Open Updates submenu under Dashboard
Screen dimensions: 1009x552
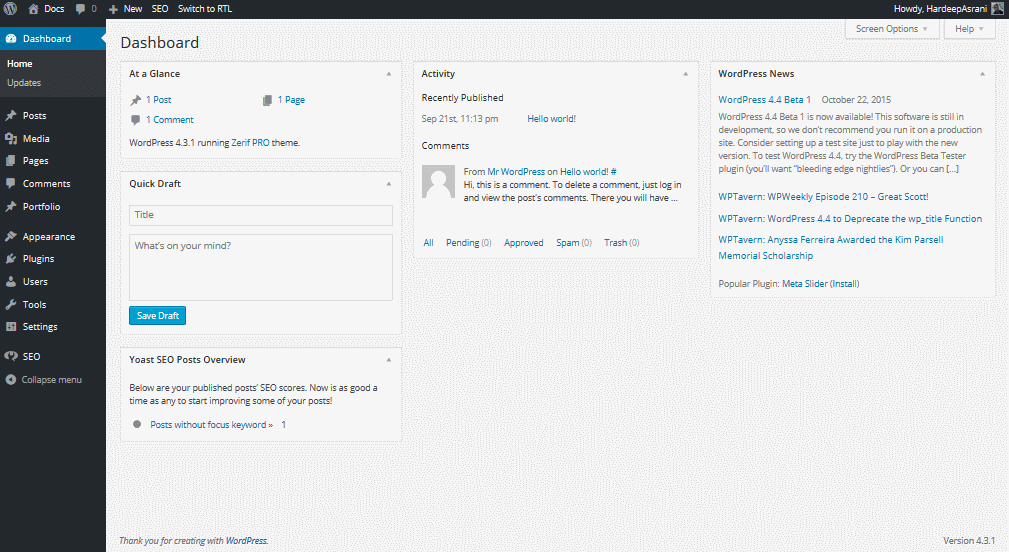pos(24,83)
